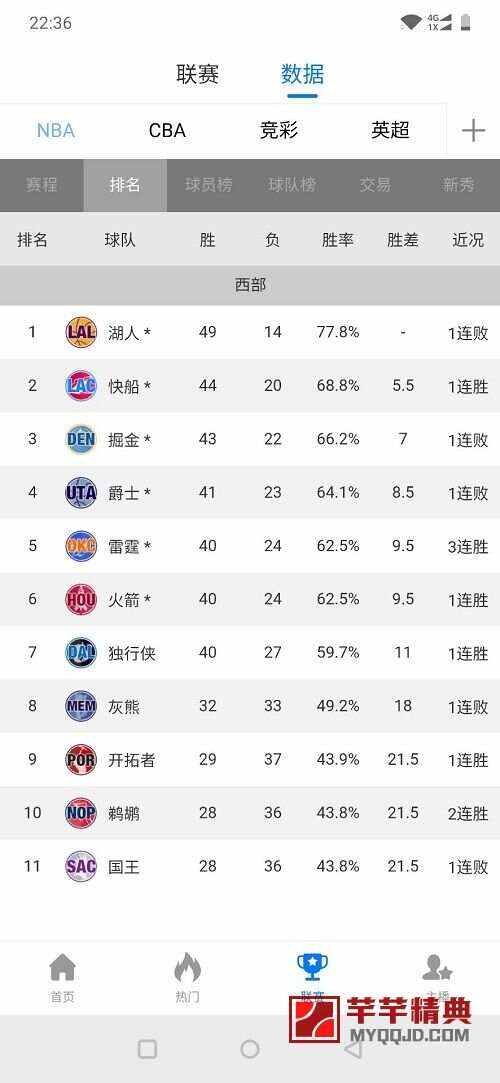Tap the Clippers LAC team logo
Viewport: 500px width, 1083px height.
81,385
